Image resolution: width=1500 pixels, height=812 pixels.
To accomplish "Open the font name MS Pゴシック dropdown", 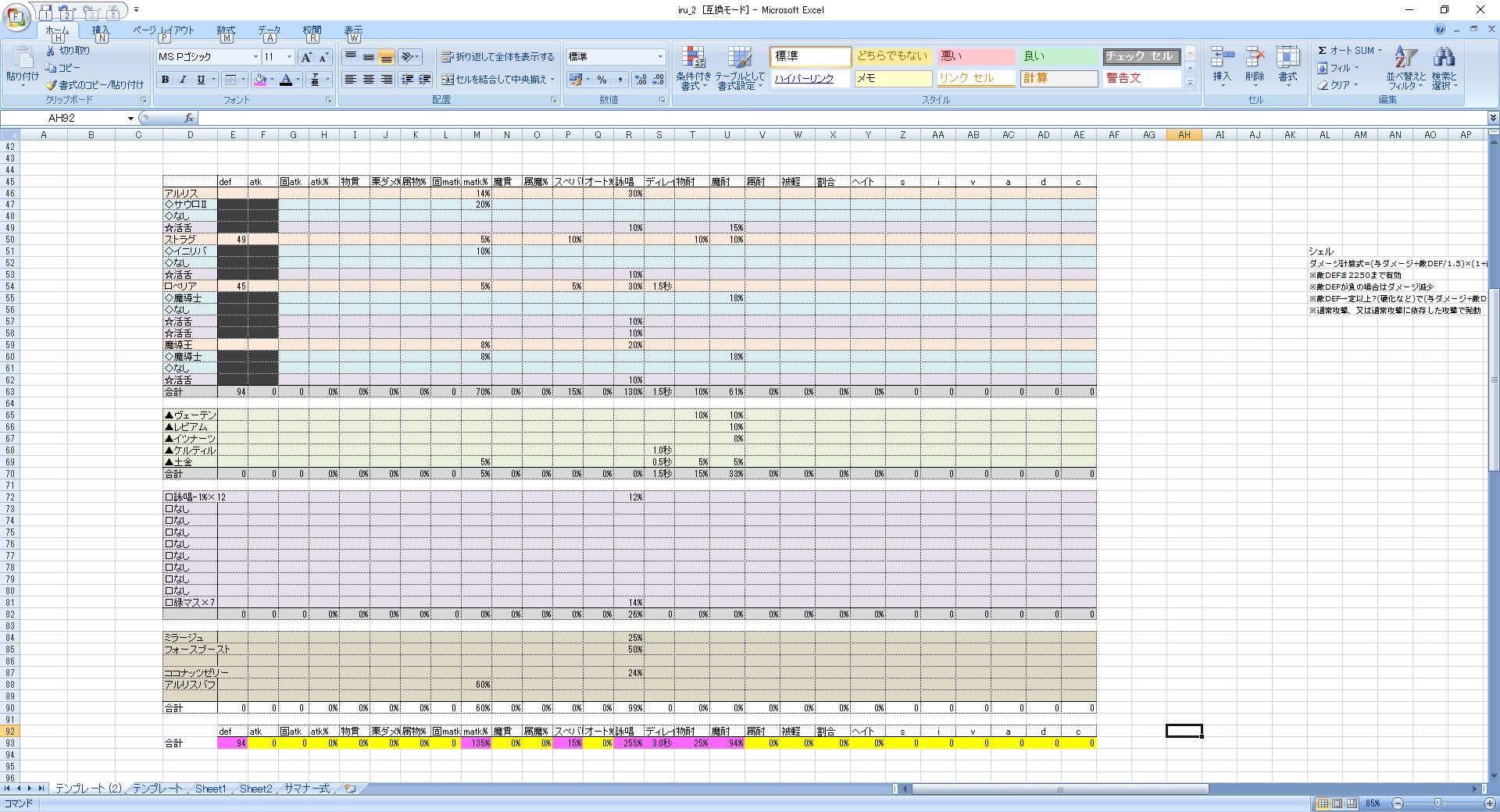I will coord(255,57).
